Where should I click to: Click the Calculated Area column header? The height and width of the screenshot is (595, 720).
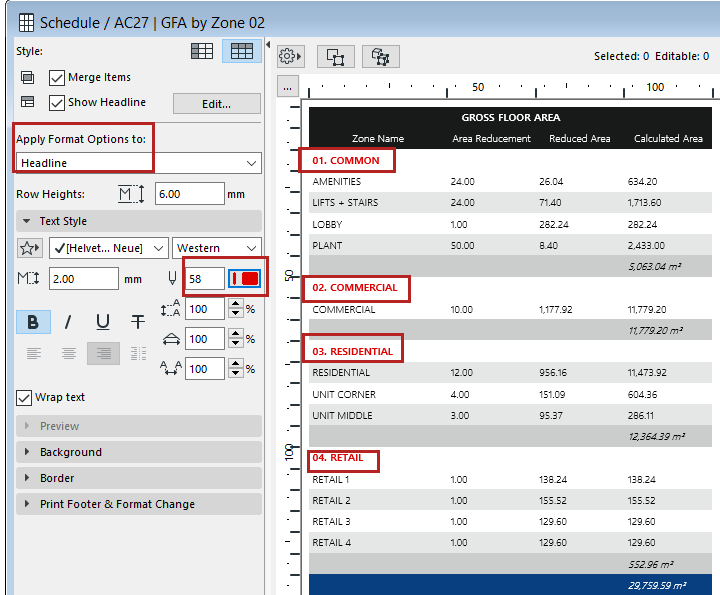(x=668, y=138)
